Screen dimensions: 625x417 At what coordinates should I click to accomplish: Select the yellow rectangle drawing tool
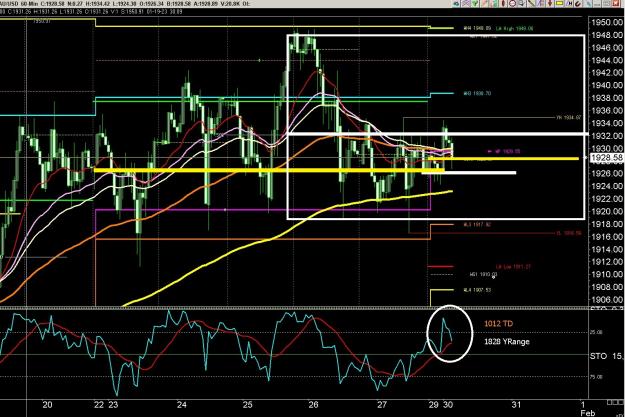click(559, 4)
